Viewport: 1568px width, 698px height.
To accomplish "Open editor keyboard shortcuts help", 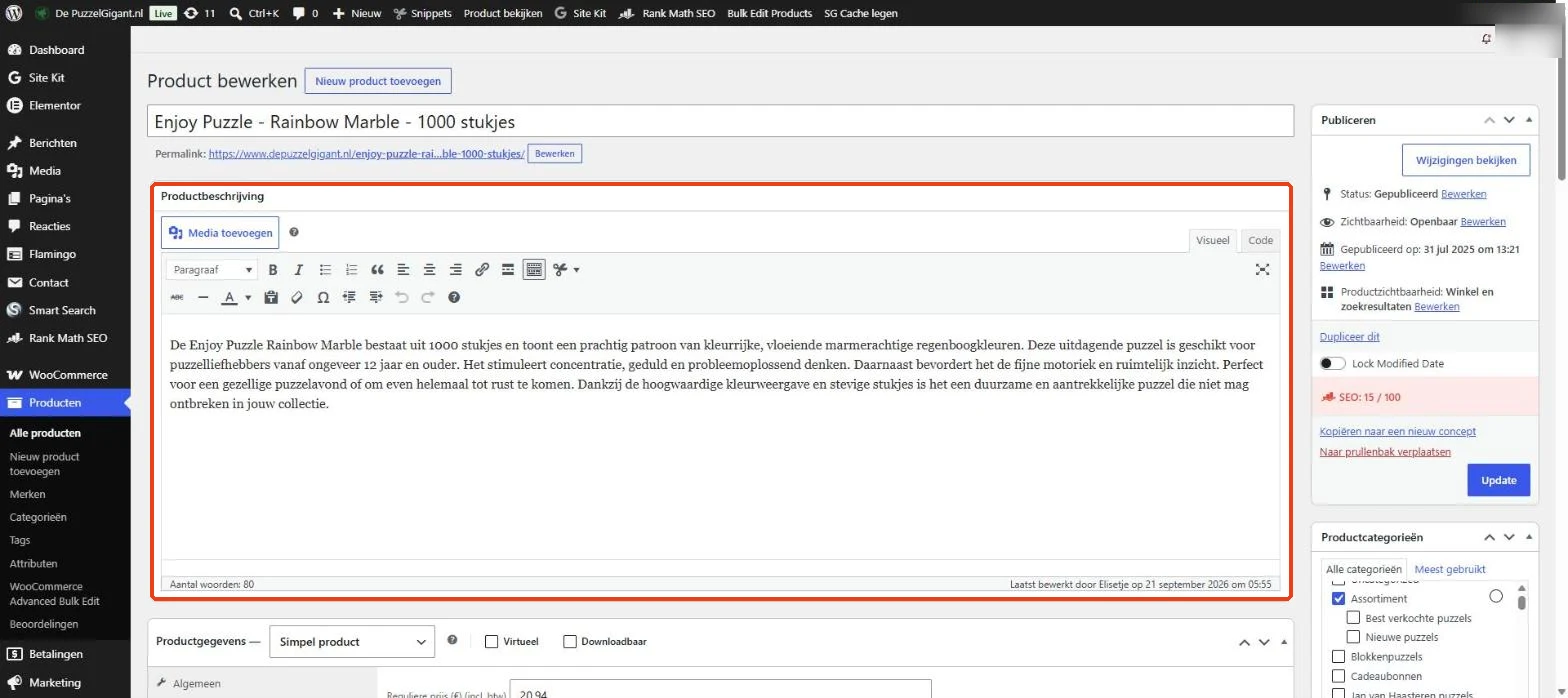I will [x=454, y=297].
